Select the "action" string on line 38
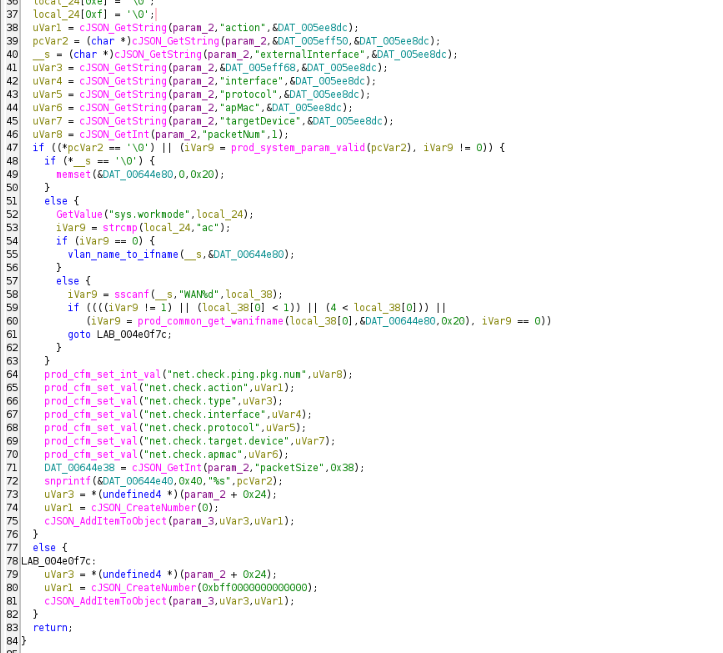 pos(243,28)
